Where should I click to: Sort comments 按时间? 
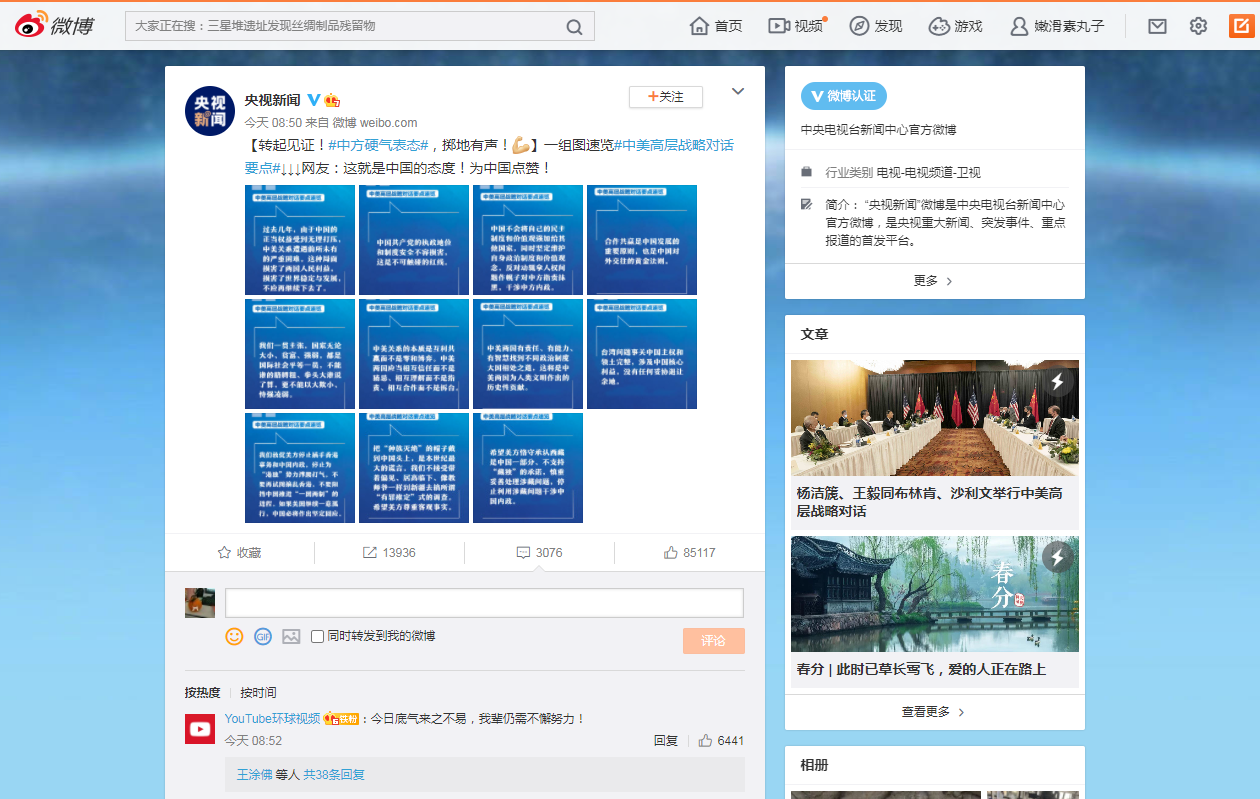pyautogui.click(x=258, y=692)
